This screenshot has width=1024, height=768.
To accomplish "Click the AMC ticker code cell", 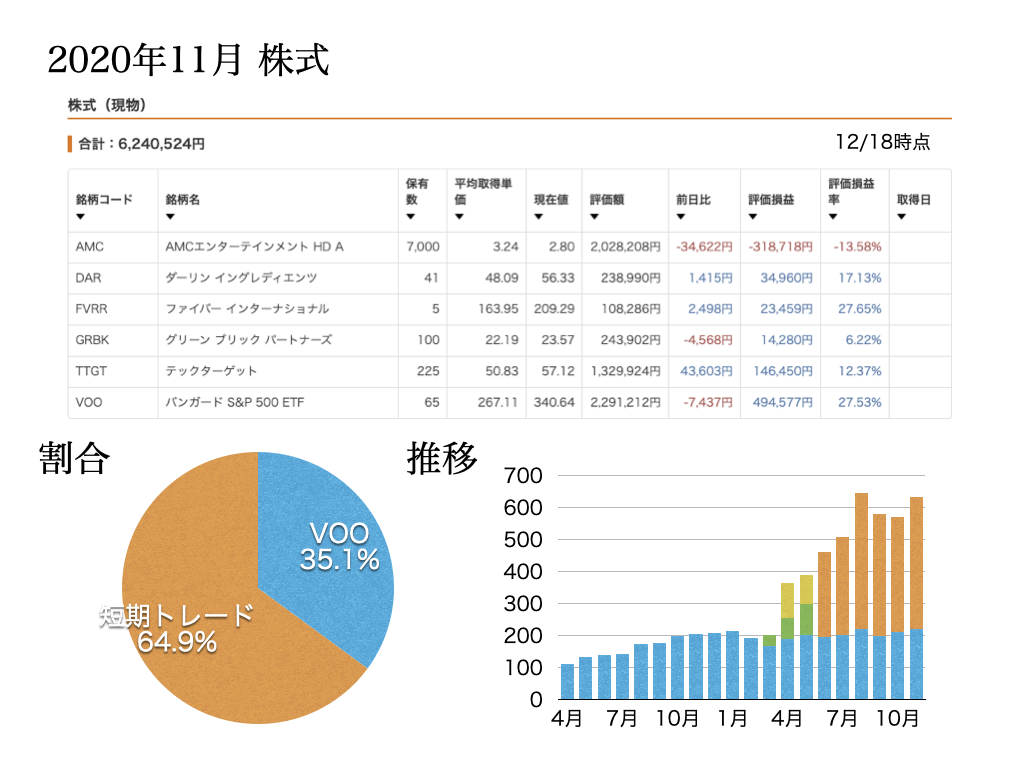I will coord(89,247).
